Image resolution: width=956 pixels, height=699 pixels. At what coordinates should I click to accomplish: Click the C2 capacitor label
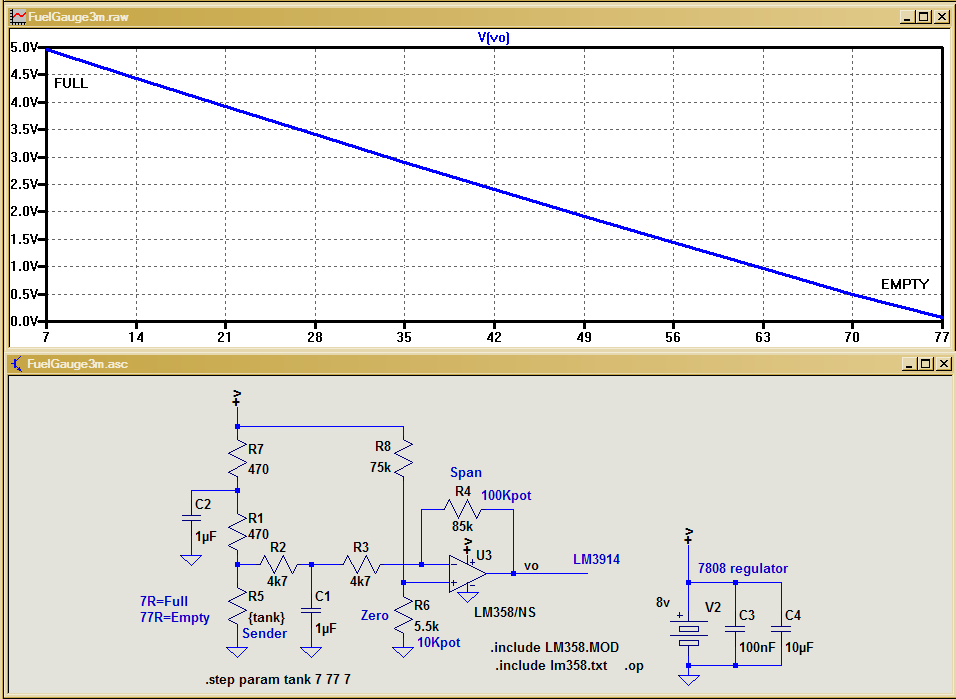pos(203,504)
